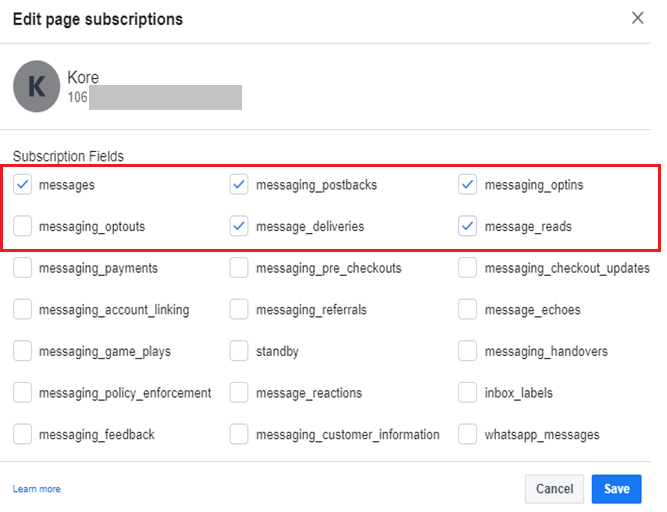Turn off the message_reads checkbox
Image resolution: width=667 pixels, height=512 pixels.
pos(468,227)
